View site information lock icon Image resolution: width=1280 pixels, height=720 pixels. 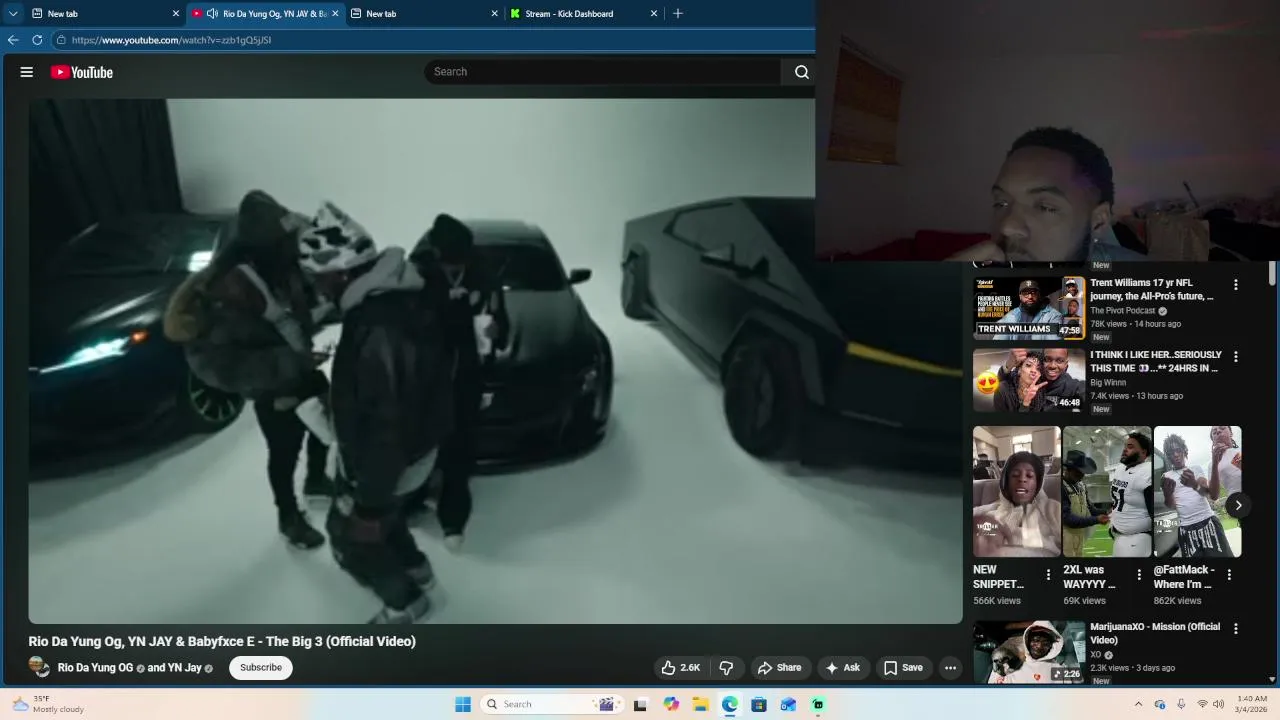(61, 40)
